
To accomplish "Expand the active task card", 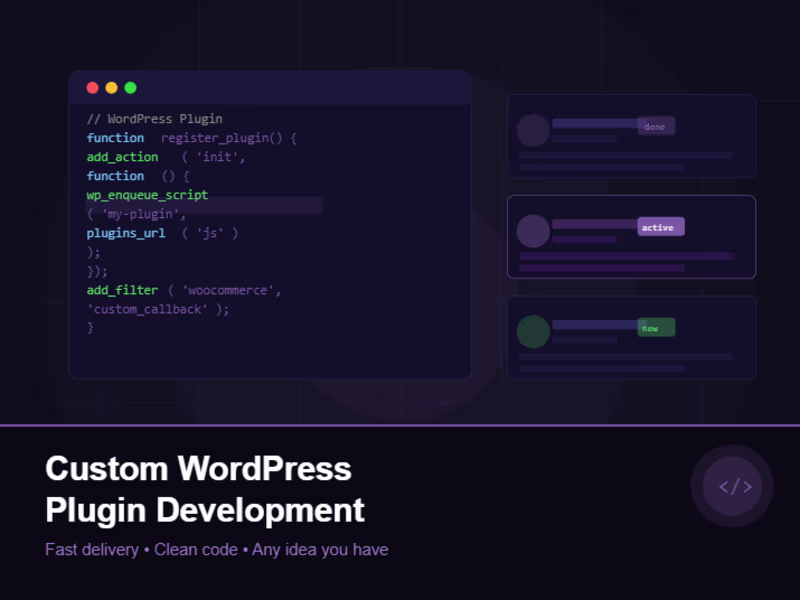I will click(x=631, y=237).
